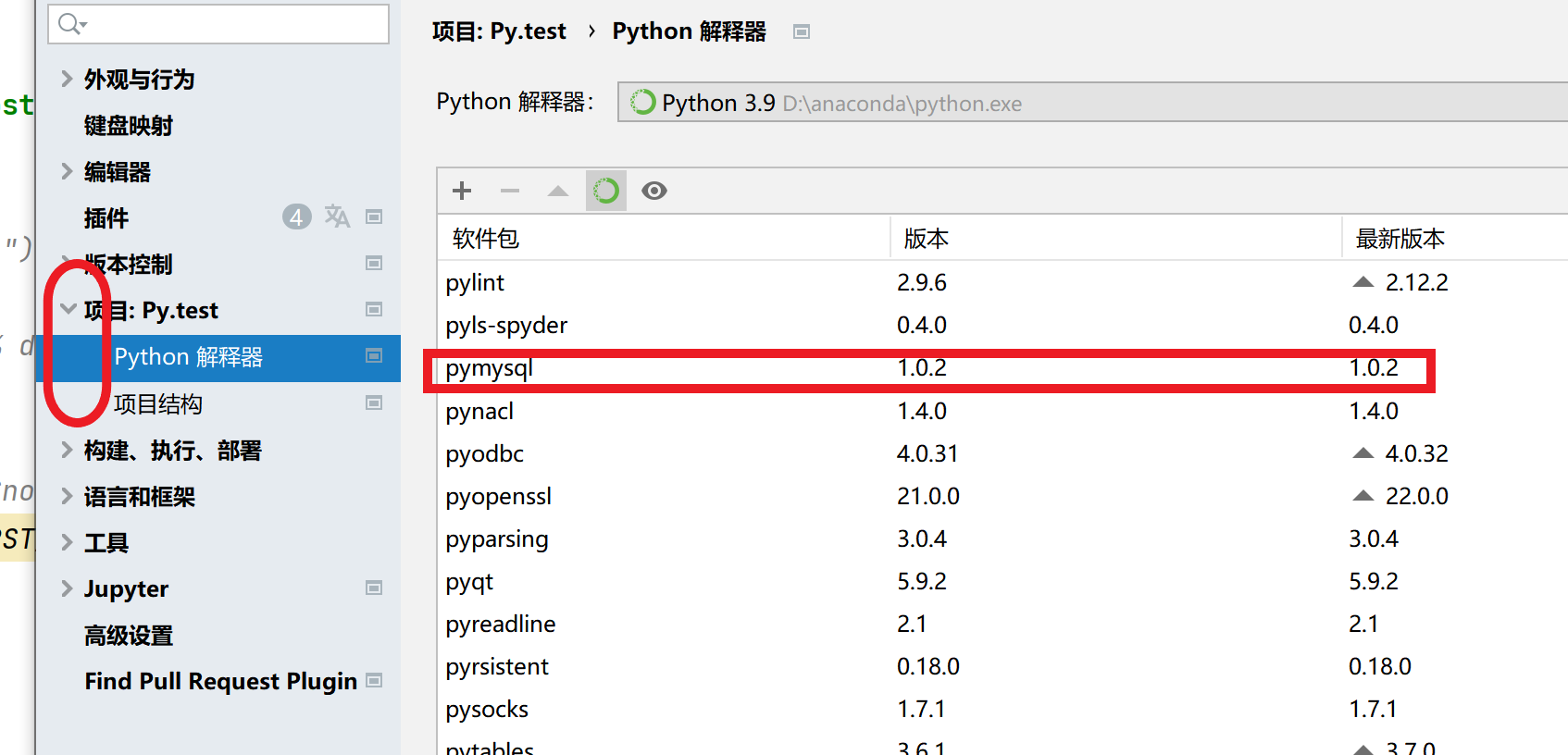
Task: Select Python 解释器 tree item
Action: click(218, 357)
